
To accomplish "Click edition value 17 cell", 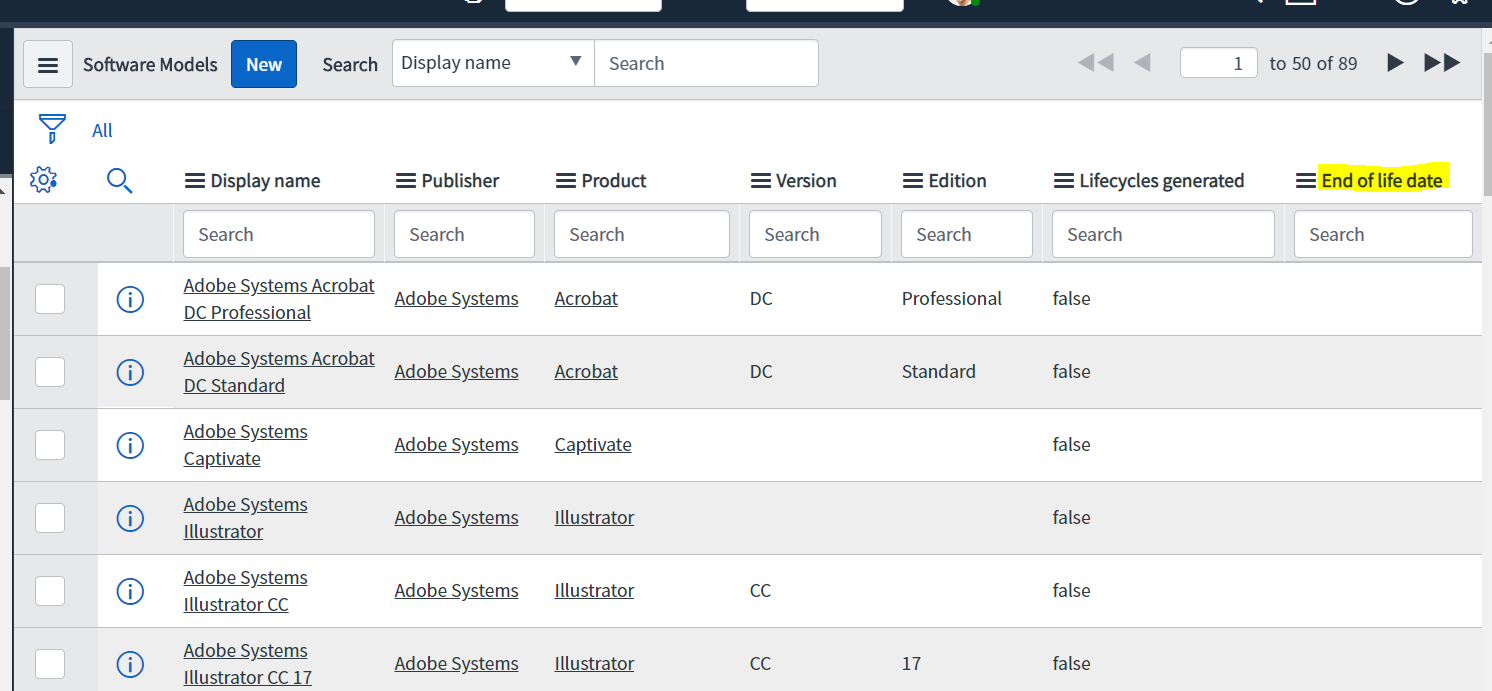I will click(911, 664).
